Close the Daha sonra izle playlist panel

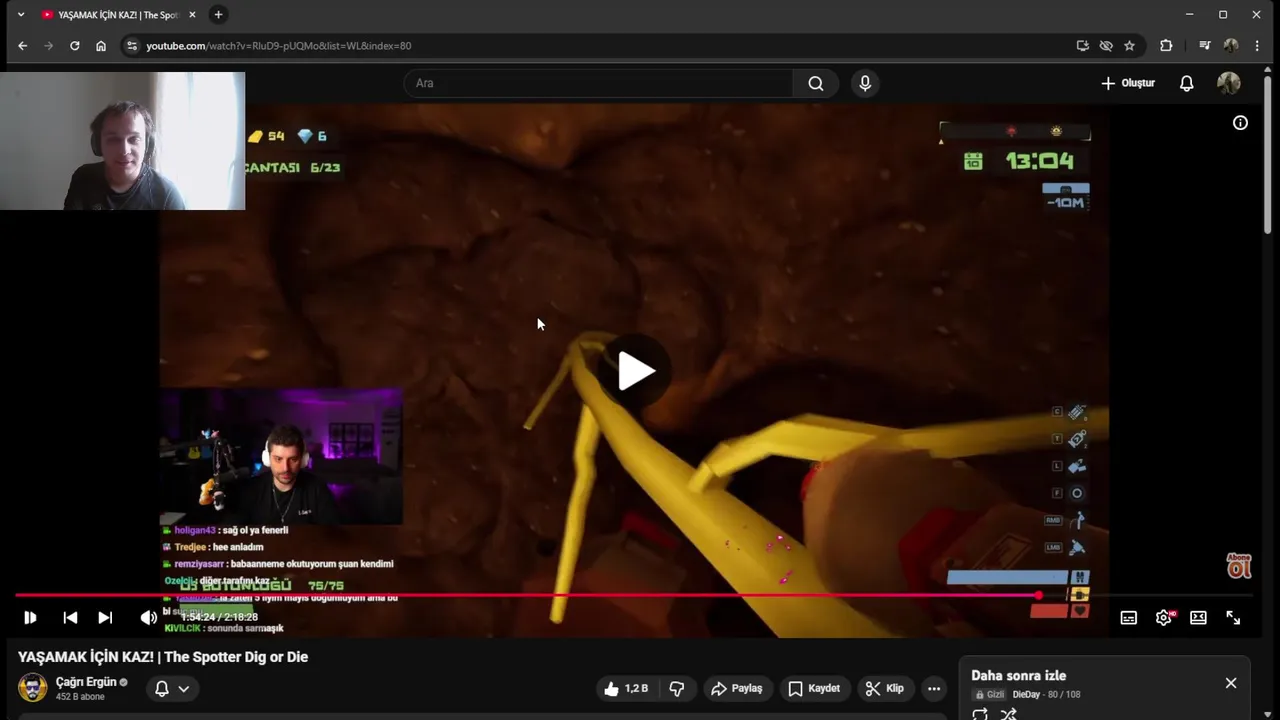tap(1231, 683)
